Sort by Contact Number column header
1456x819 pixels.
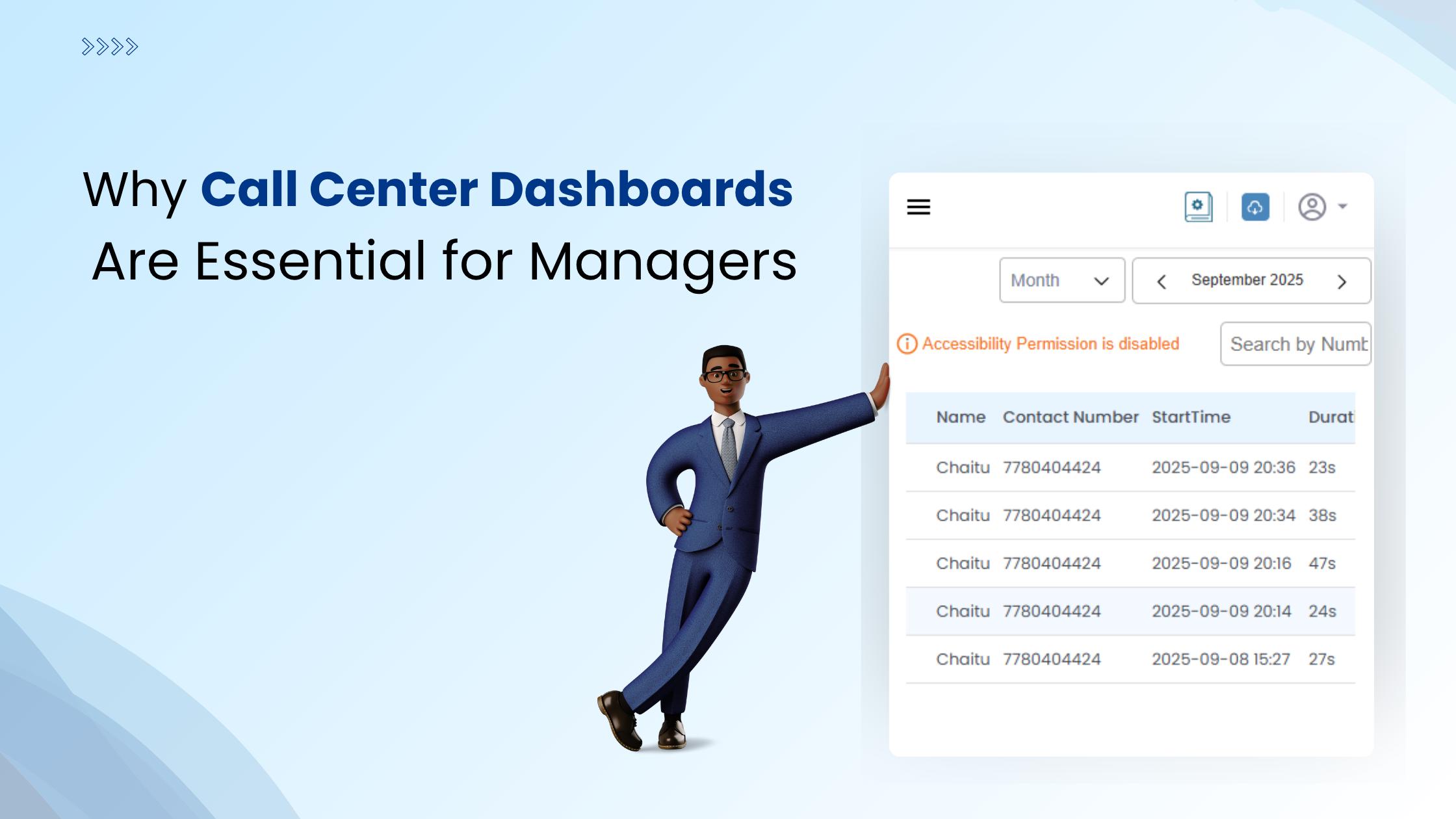pos(1070,417)
